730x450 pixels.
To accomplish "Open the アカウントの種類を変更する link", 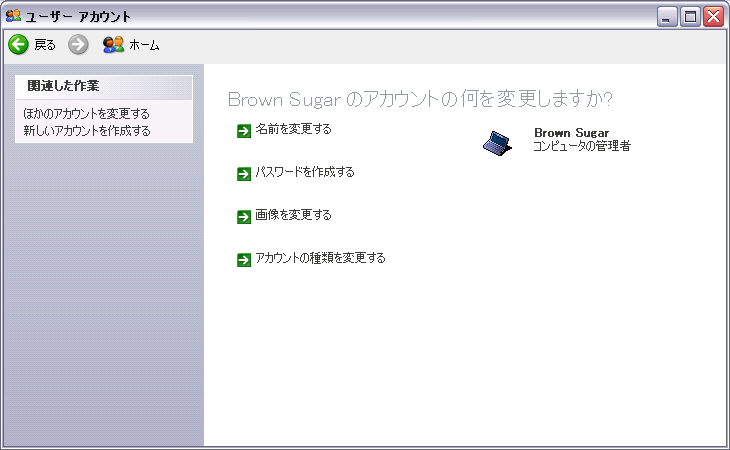I will (320, 257).
